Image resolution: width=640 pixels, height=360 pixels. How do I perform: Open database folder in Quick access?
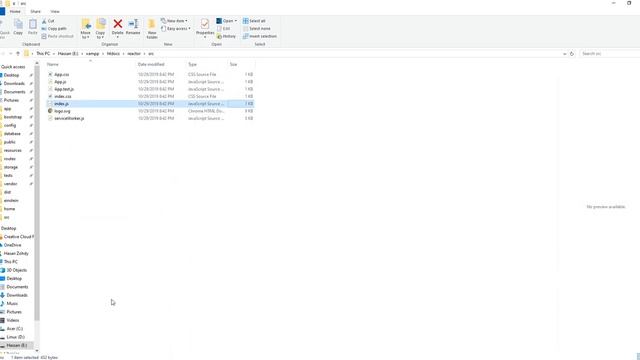pos(12,133)
